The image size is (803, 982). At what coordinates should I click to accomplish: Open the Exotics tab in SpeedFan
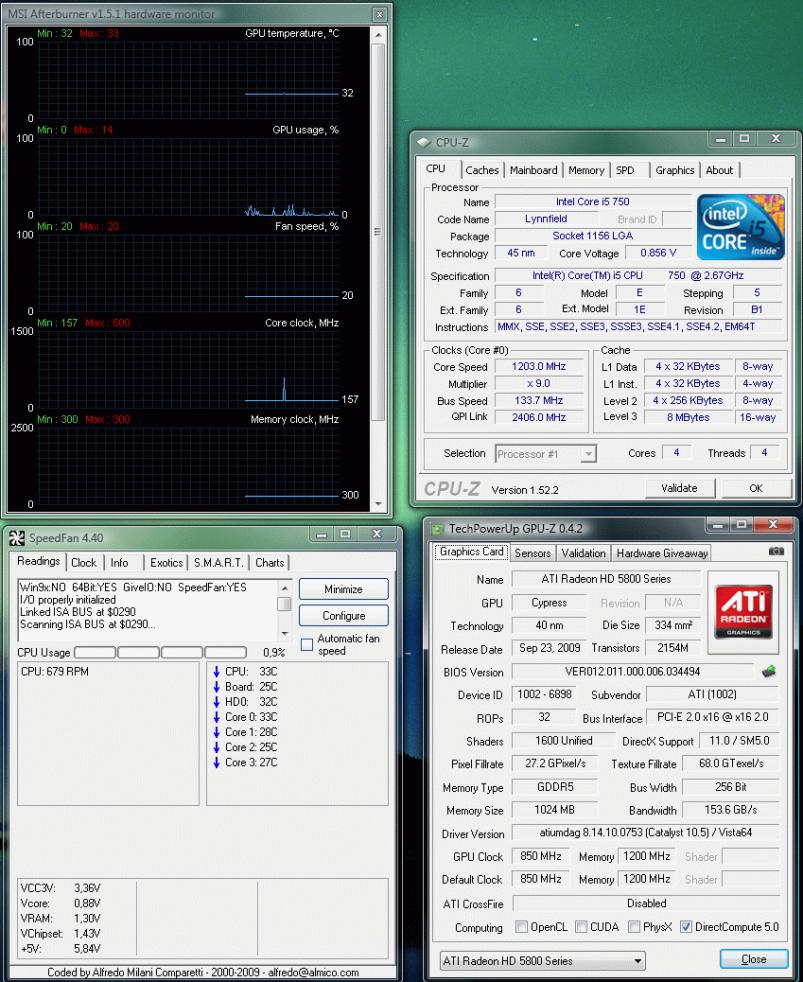point(166,562)
